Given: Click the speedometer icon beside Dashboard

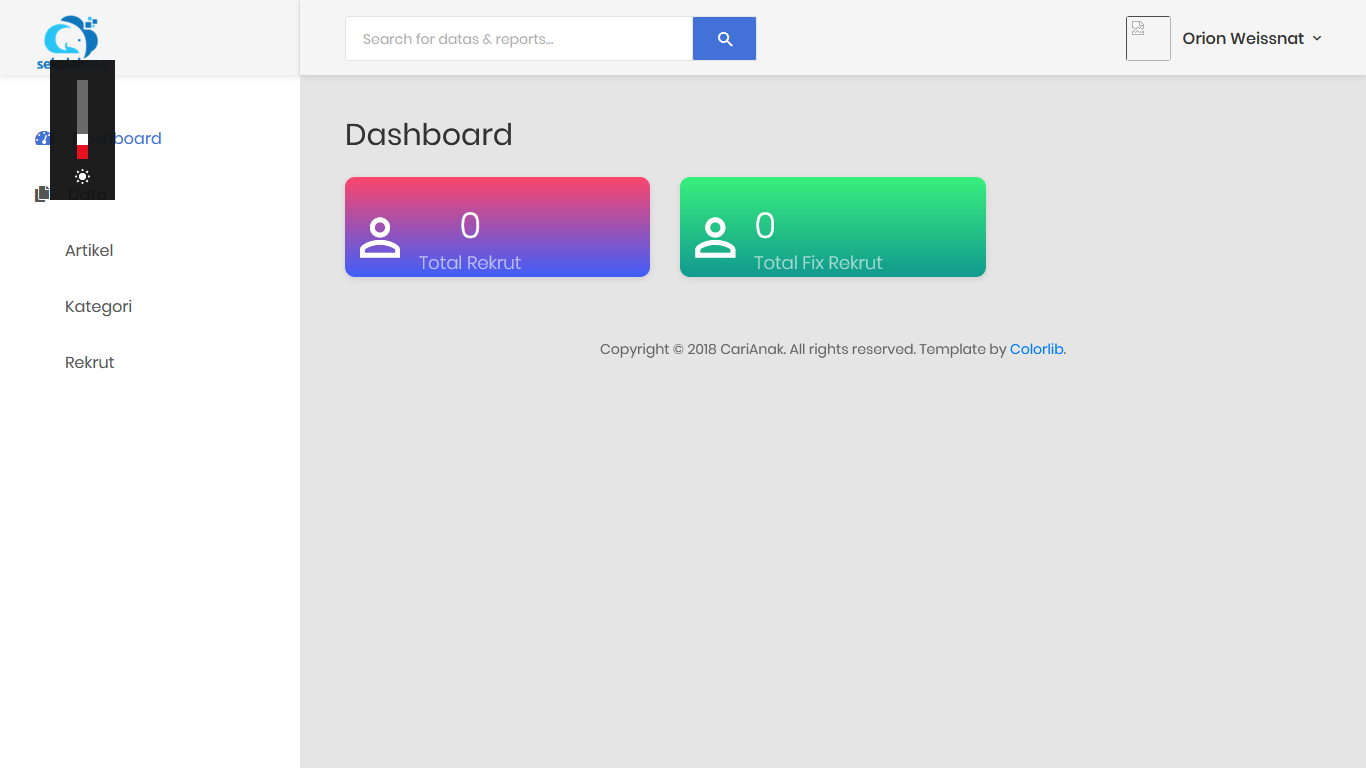Looking at the screenshot, I should point(42,139).
